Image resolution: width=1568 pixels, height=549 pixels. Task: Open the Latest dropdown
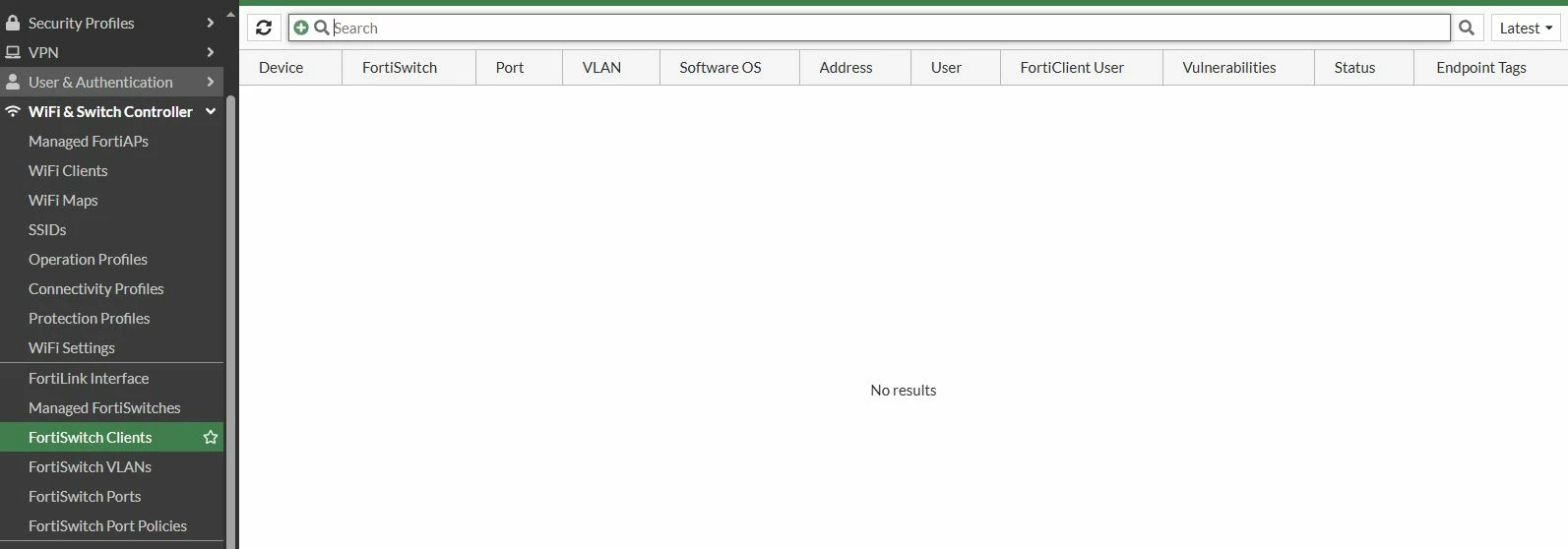click(x=1526, y=28)
